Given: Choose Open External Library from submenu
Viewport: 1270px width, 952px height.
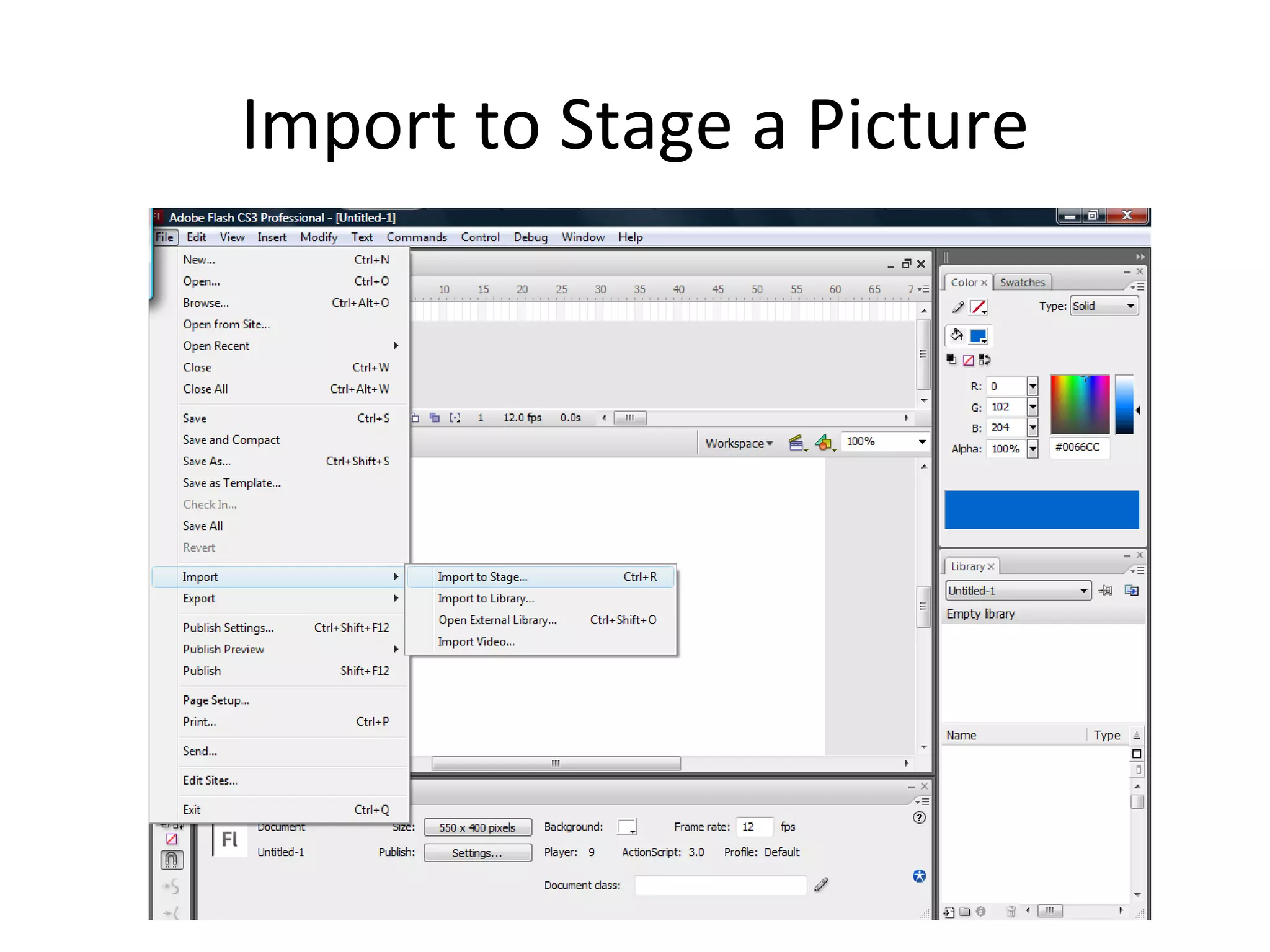Looking at the screenshot, I should pos(541,620).
